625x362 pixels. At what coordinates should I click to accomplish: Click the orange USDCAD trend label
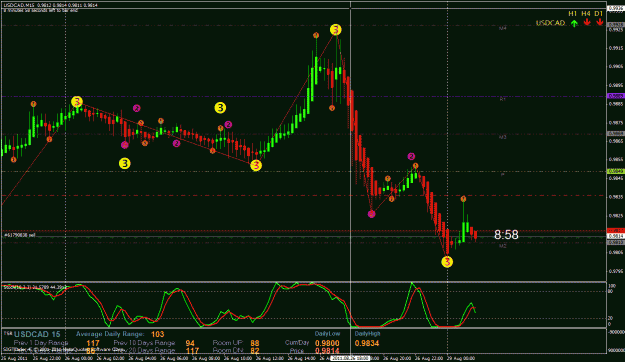(550, 23)
